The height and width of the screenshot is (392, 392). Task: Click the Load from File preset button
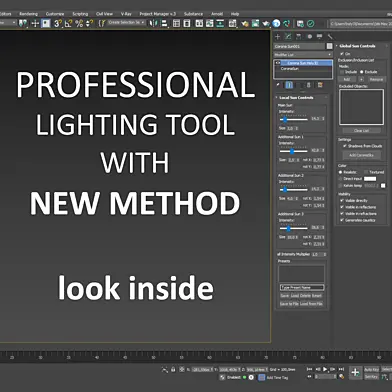click(x=311, y=304)
